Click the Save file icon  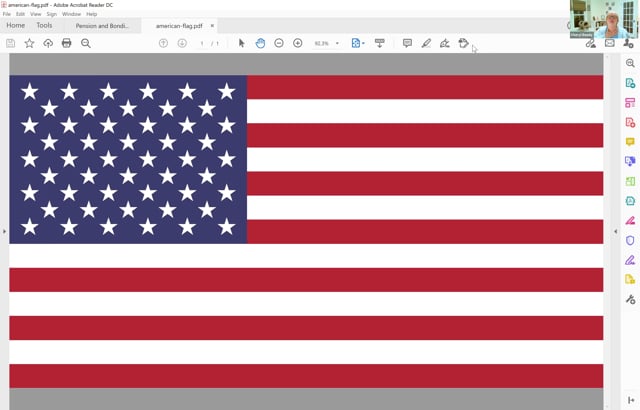coord(11,43)
